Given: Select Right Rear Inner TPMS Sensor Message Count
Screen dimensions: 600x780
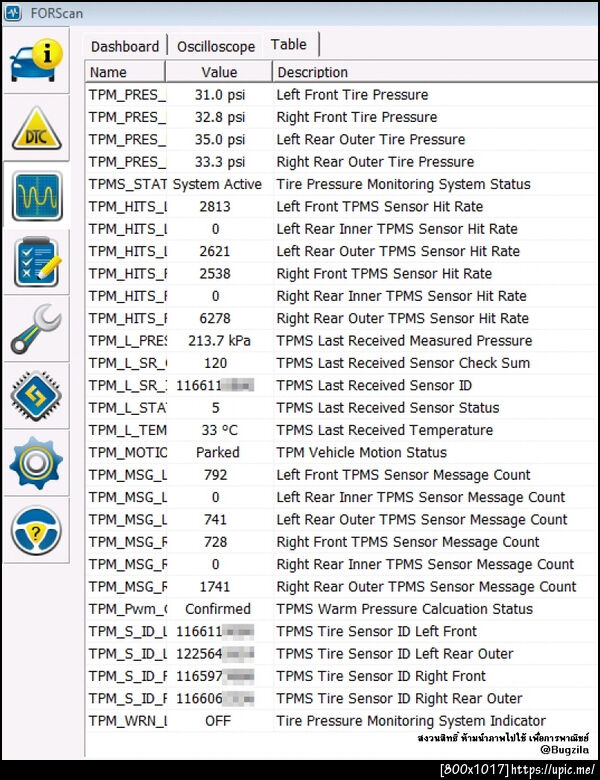Looking at the screenshot, I should point(425,565).
